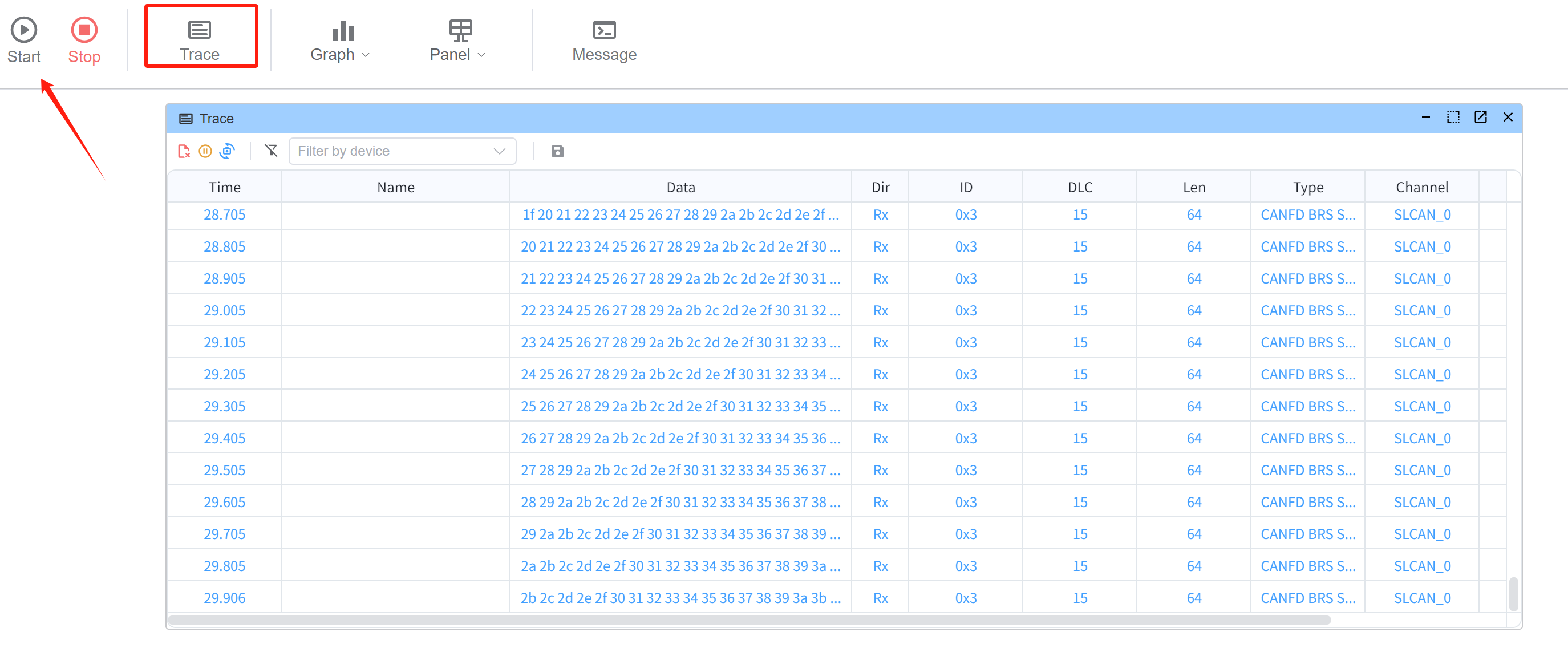
Task: Click the time cell 29.906
Action: [x=225, y=598]
